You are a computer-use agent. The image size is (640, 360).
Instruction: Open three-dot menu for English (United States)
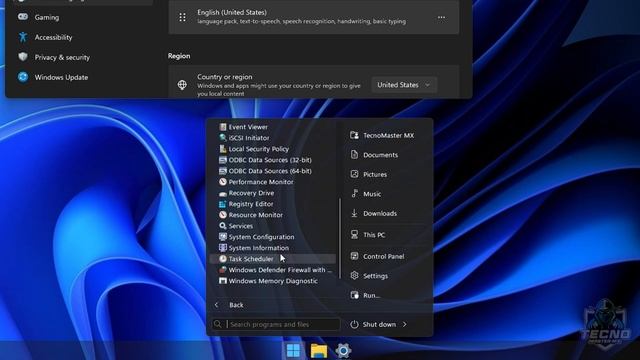point(441,17)
